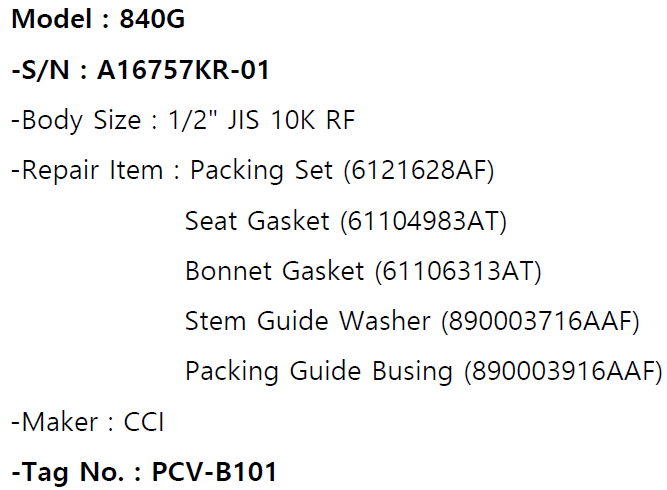
Task: Select Packing Set part number 6121628AF
Action: point(419,171)
